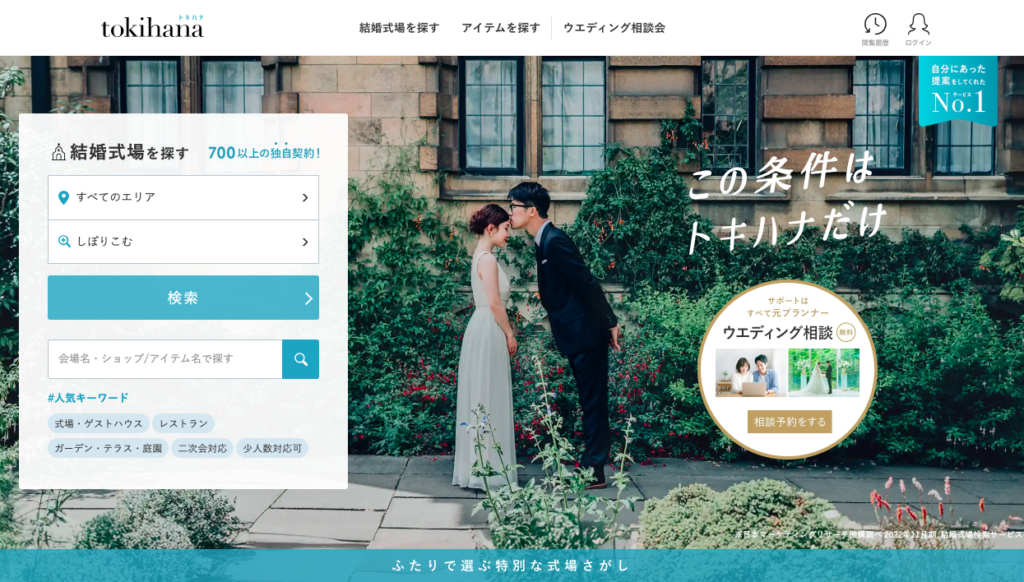Open ウエディング相談会 menu item
Viewport: 1024px width, 582px height.
click(x=613, y=28)
